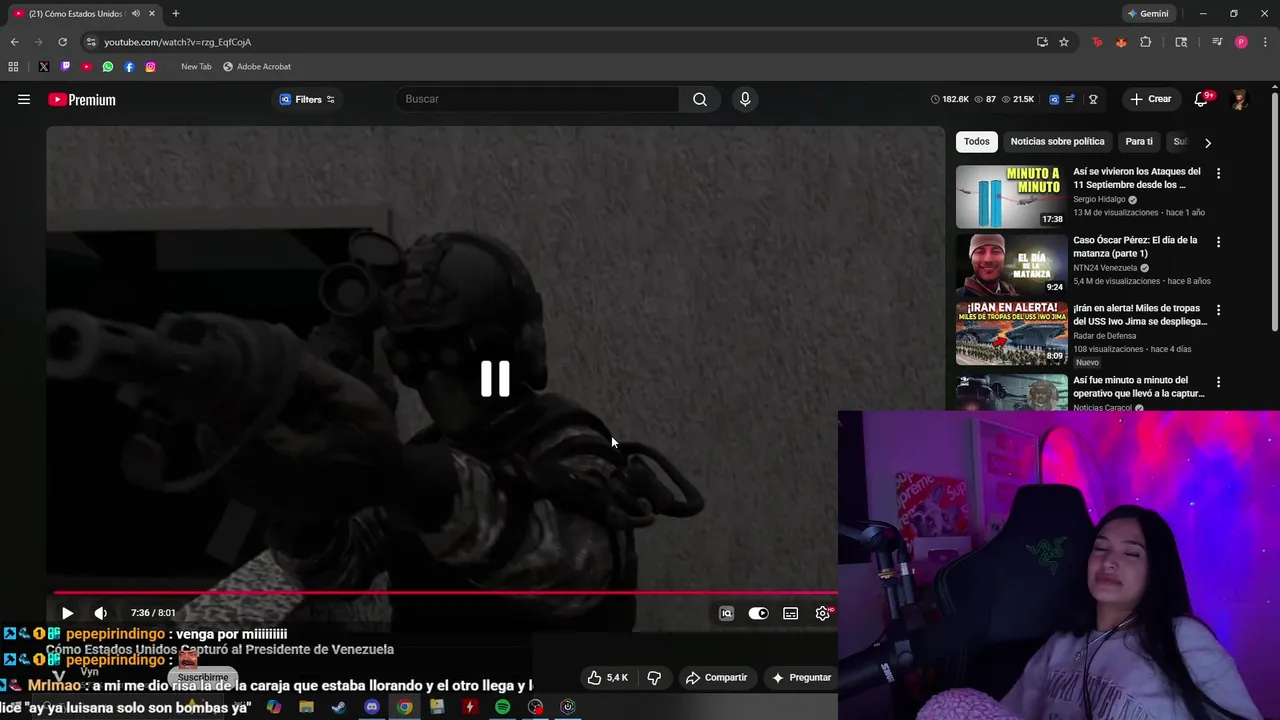Open the vidIQ Filters button
Screen dimensions: 1280x720
click(307, 99)
